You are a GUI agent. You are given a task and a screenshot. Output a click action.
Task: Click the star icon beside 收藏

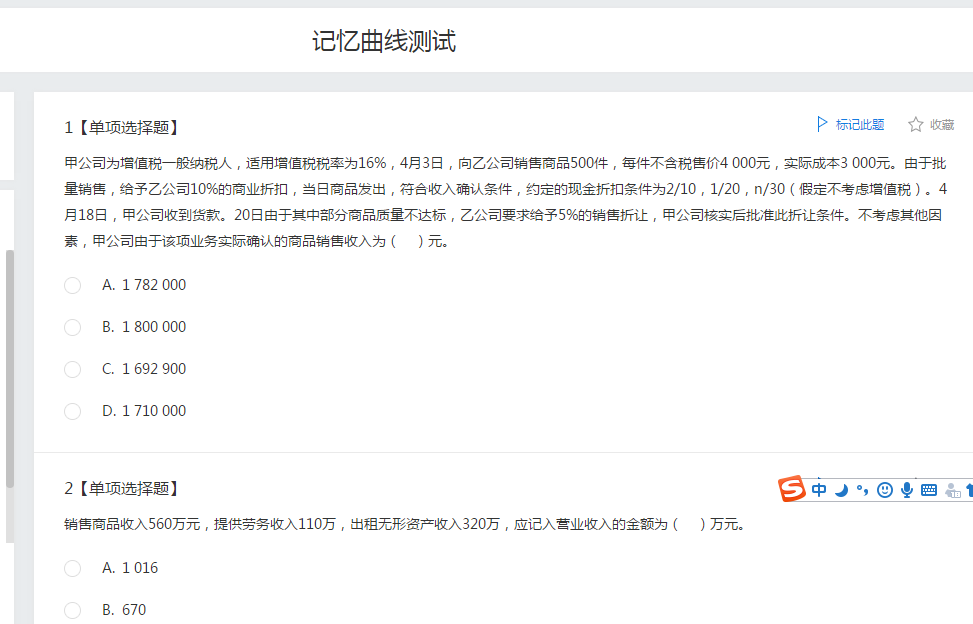coord(914,124)
